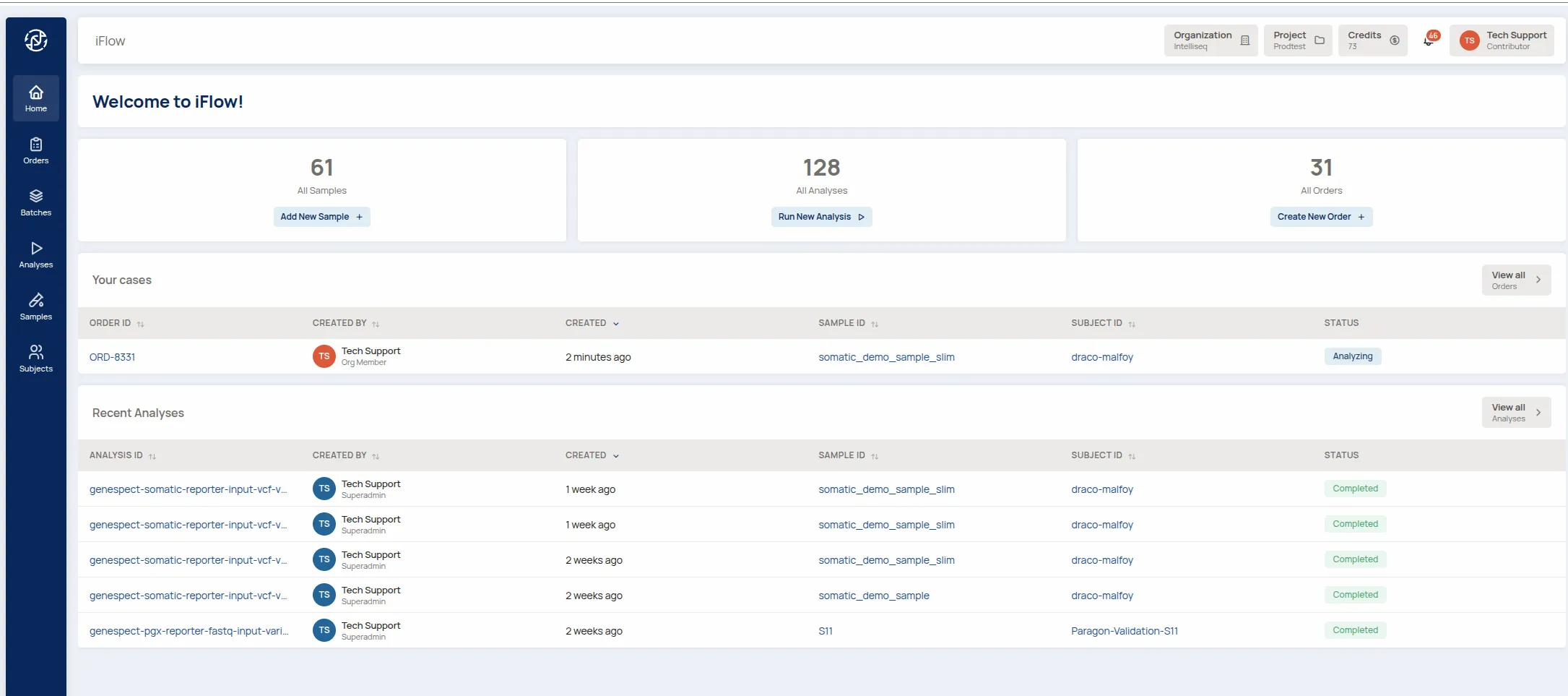This screenshot has height=696, width=1568.
Task: Sort Recent Analyses by Analysis ID
Action: (123, 455)
